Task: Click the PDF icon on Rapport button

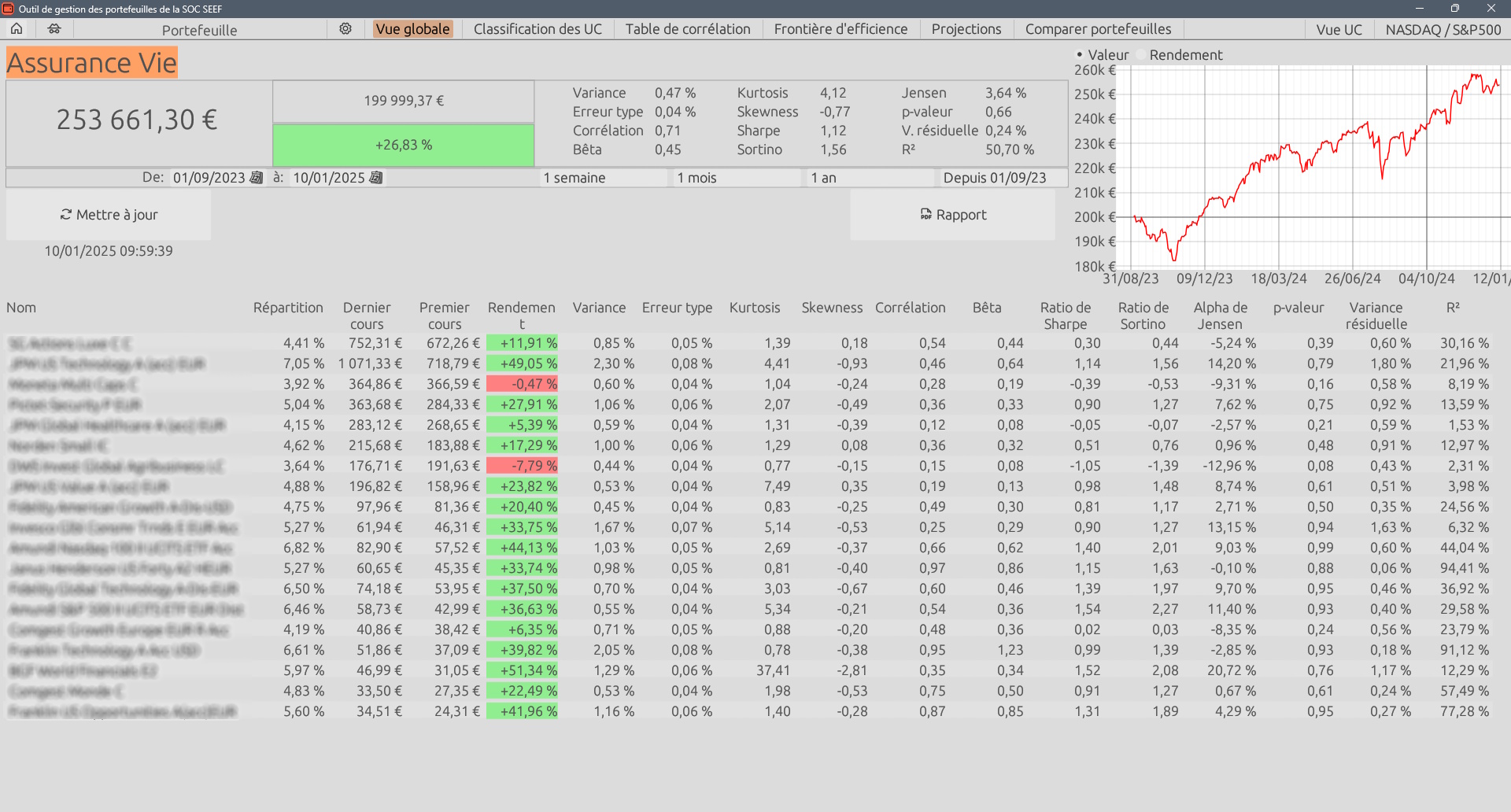Action: pos(926,215)
